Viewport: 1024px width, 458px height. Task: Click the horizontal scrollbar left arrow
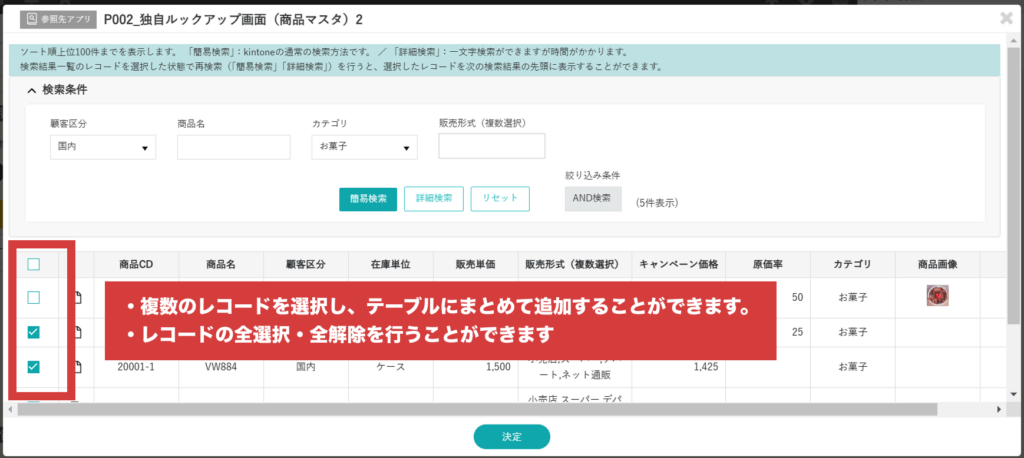11,409
